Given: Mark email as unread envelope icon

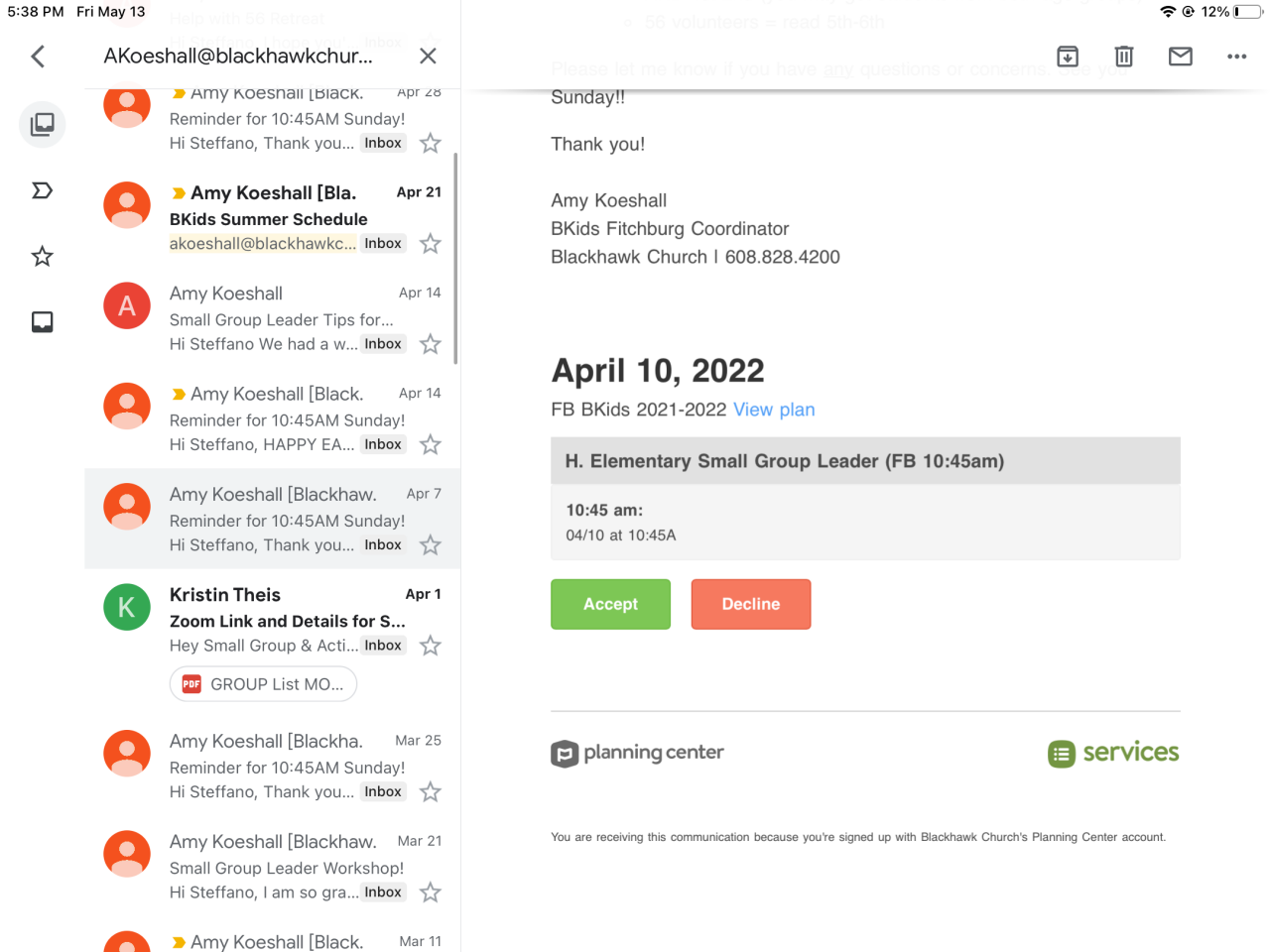Looking at the screenshot, I should pyautogui.click(x=1181, y=57).
